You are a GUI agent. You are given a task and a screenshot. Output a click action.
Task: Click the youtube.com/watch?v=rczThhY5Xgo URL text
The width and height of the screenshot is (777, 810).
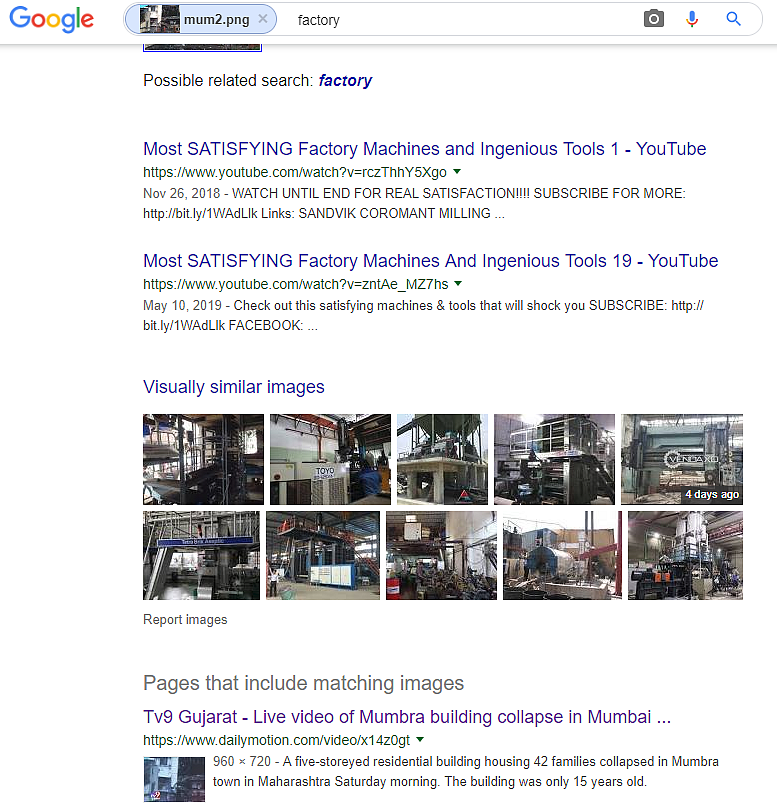[294, 172]
